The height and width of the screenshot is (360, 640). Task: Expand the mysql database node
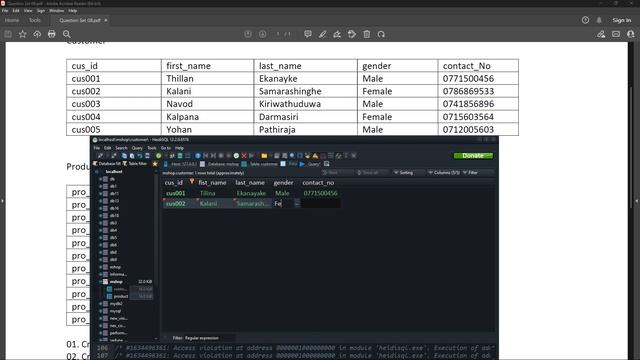pos(100,311)
